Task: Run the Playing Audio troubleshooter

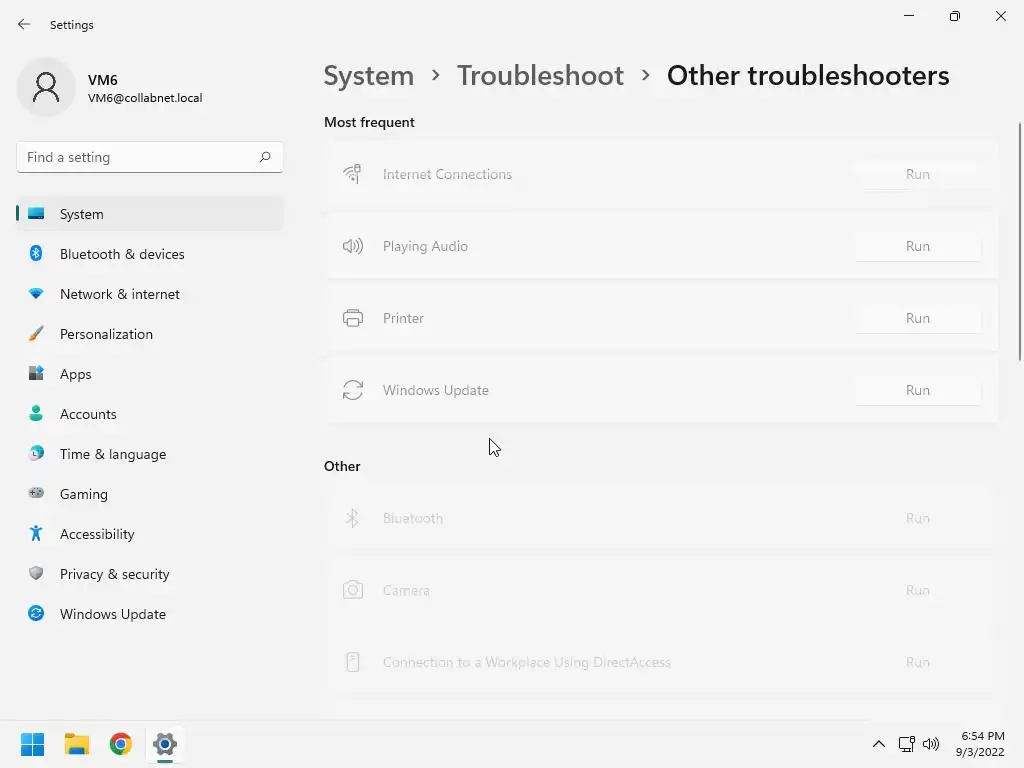Action: pyautogui.click(x=918, y=246)
